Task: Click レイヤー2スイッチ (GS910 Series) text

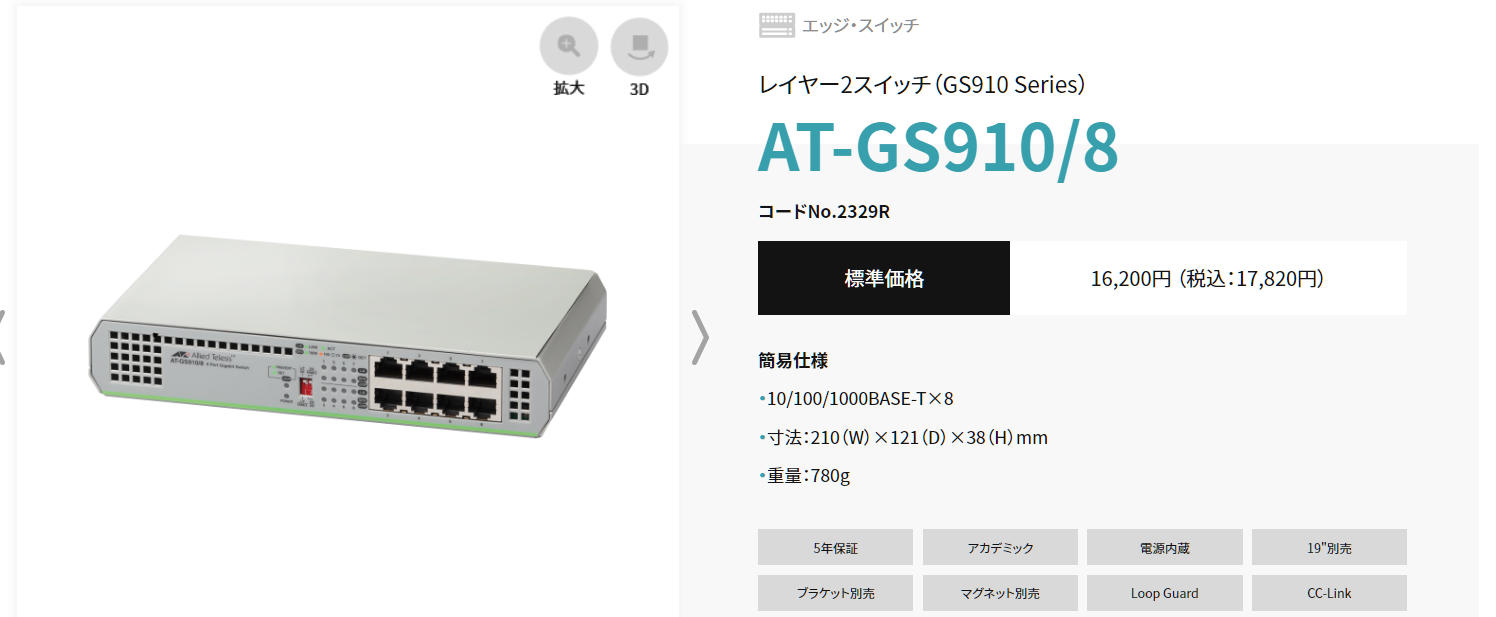Action: [x=921, y=85]
